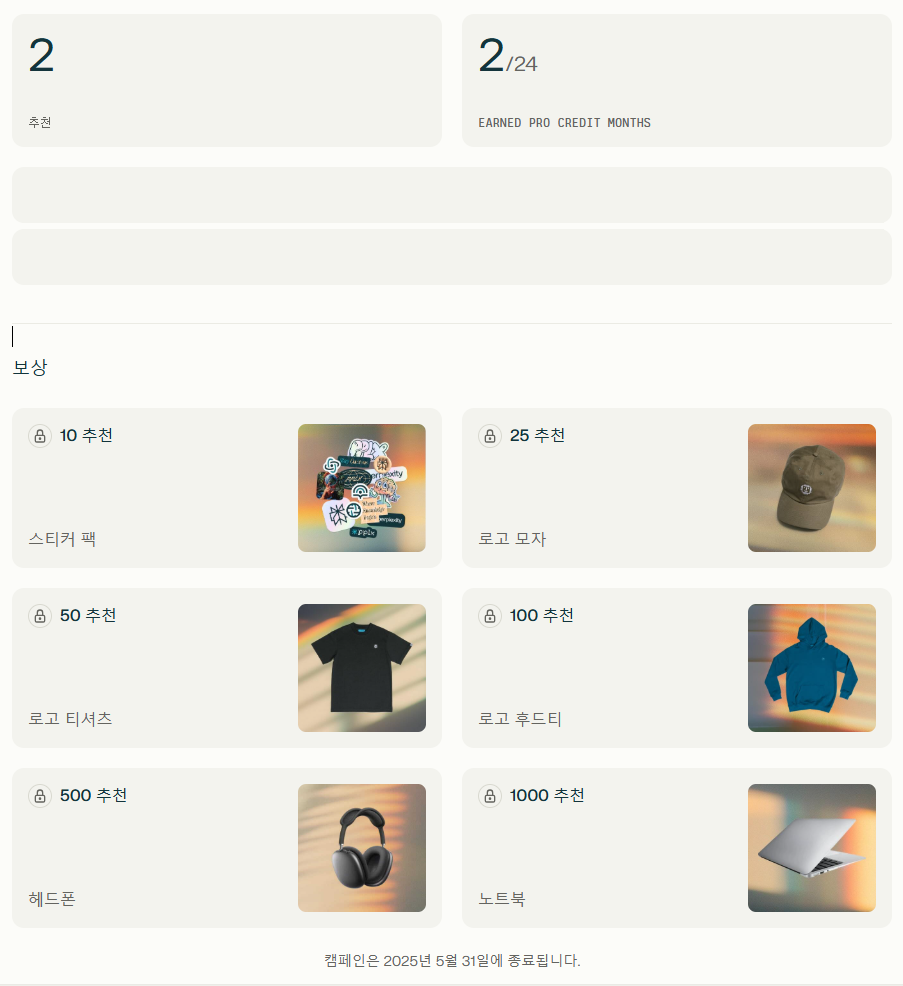Click the lock icon beside 500 추천
The height and width of the screenshot is (986, 903).
point(40,795)
